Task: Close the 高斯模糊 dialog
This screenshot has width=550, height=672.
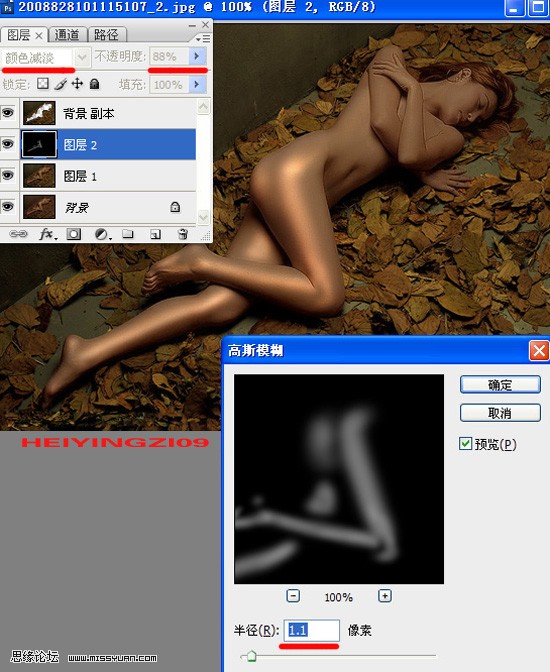Action: (x=539, y=351)
